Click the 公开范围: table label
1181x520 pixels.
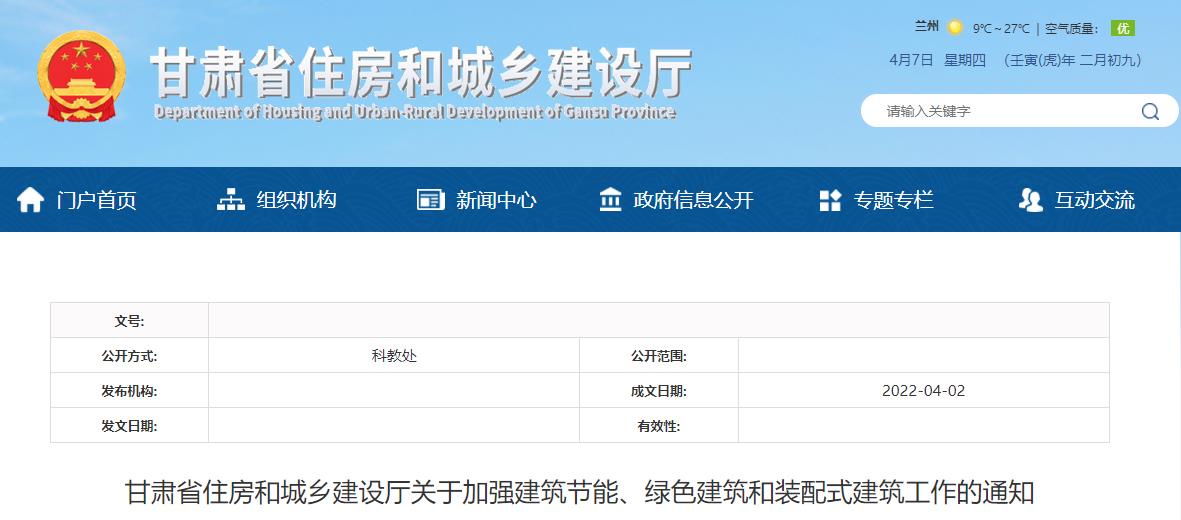(659, 356)
